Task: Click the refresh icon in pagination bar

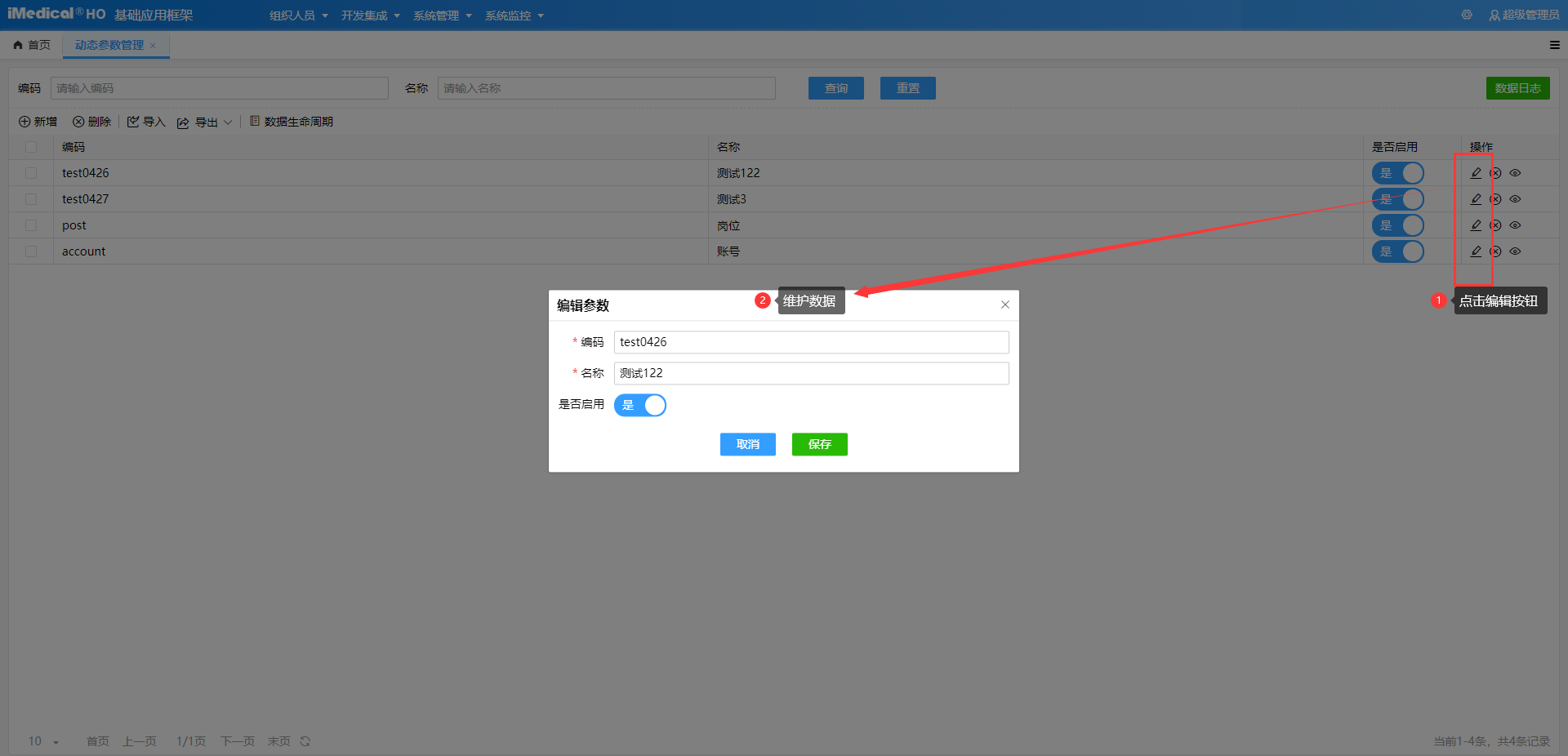Action: point(305,741)
